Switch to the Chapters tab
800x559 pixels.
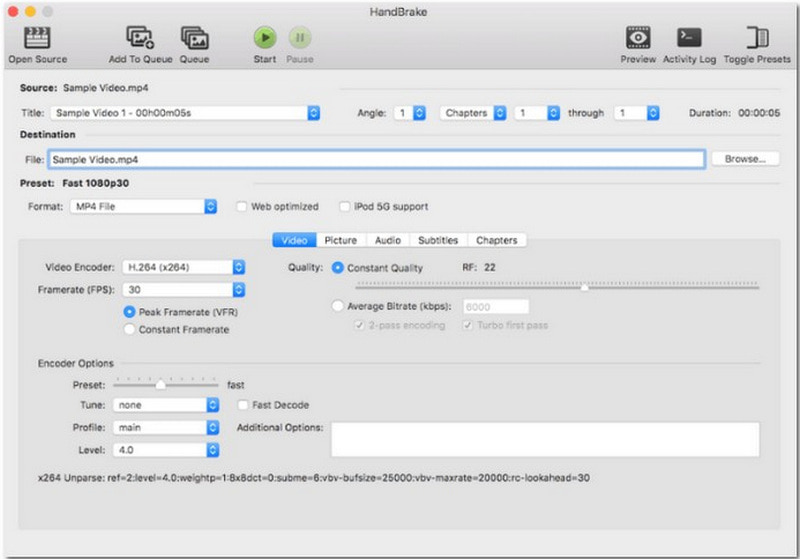(x=496, y=240)
